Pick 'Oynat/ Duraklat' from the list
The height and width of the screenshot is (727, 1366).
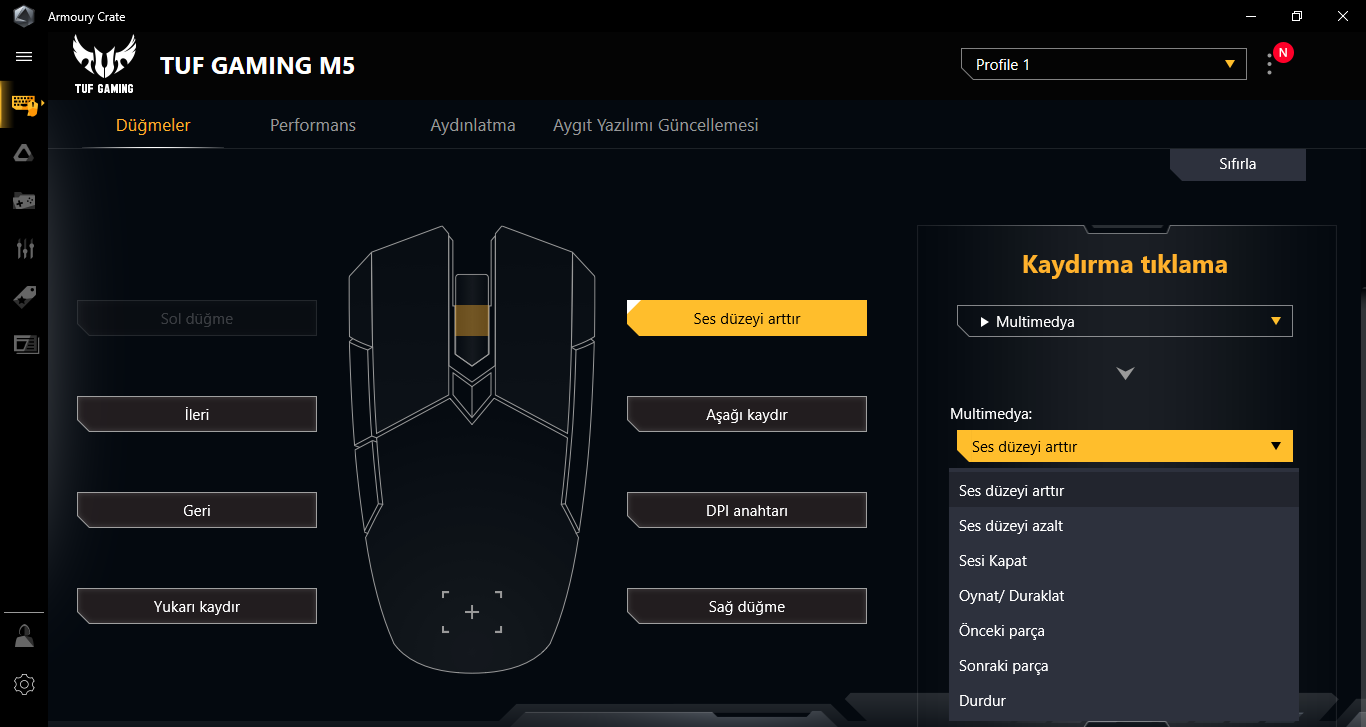click(1124, 596)
